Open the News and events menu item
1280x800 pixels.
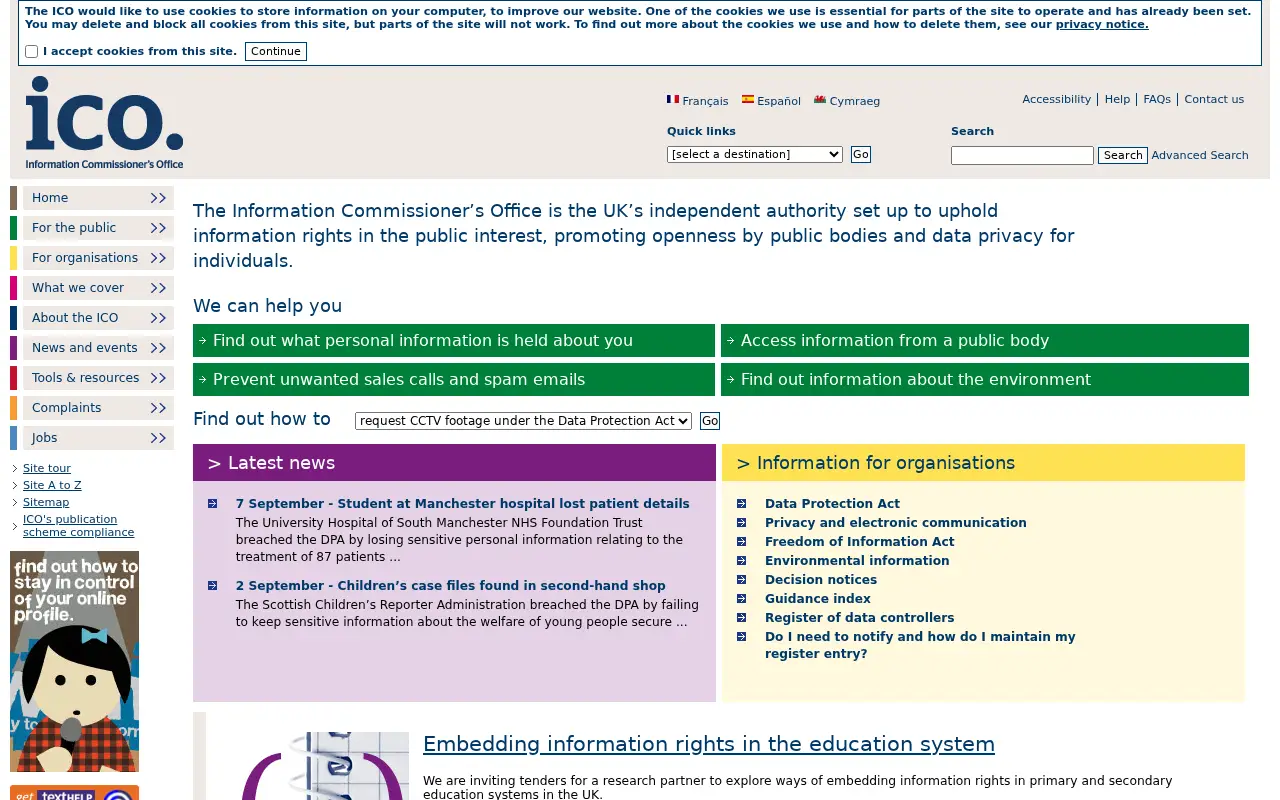point(98,348)
